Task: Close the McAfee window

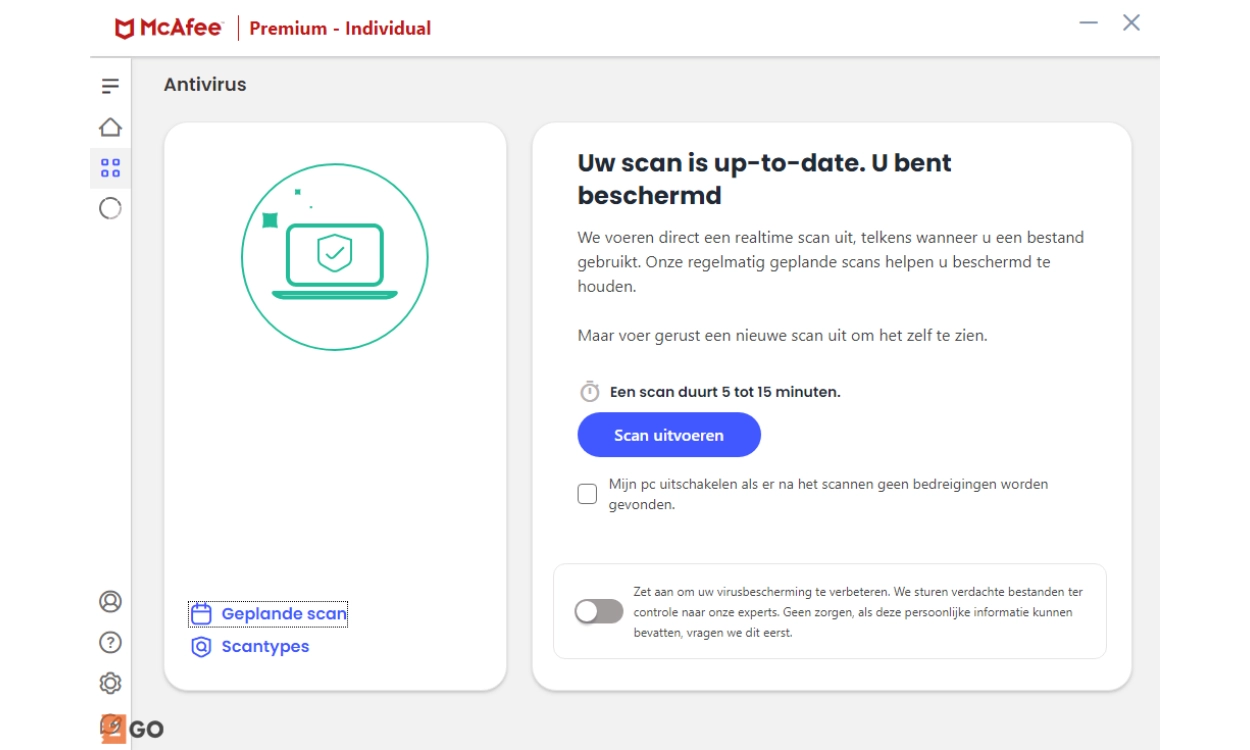Action: (x=1131, y=23)
